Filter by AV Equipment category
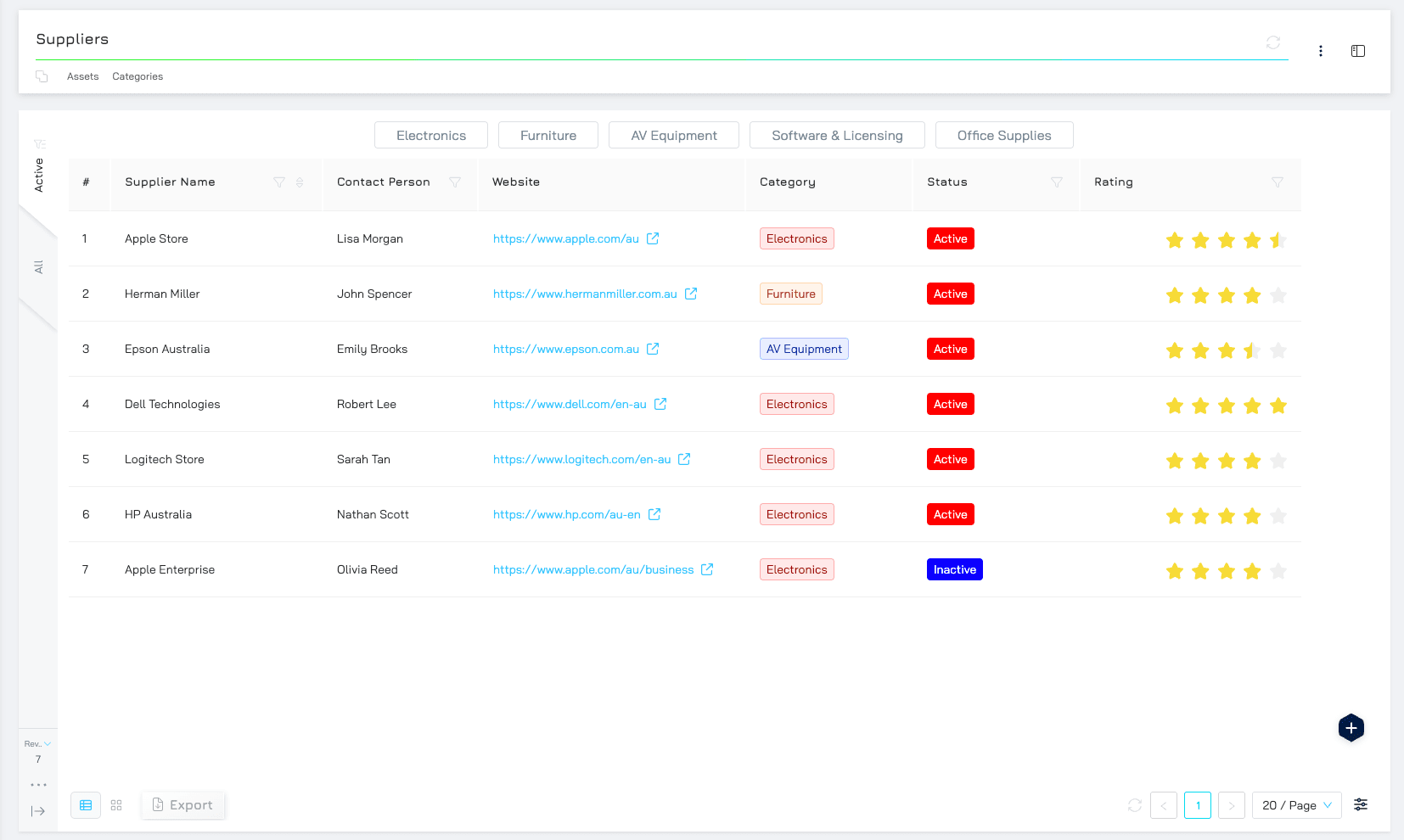Screen dimensions: 1404x840 (x=674, y=135)
